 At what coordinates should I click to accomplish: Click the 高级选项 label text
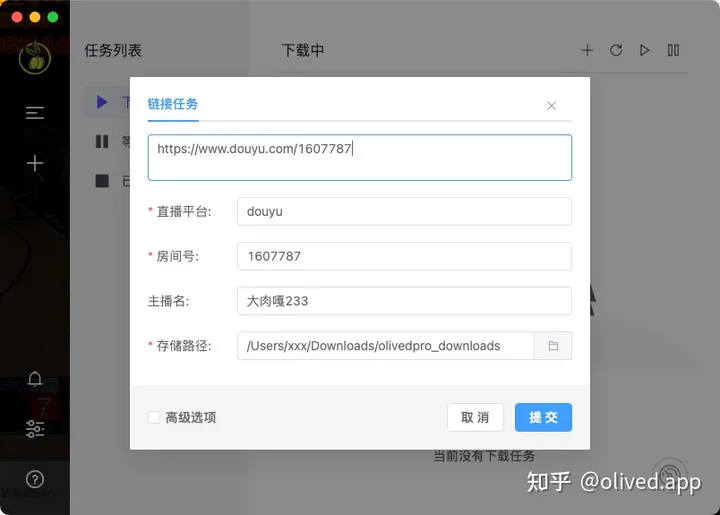(x=191, y=417)
